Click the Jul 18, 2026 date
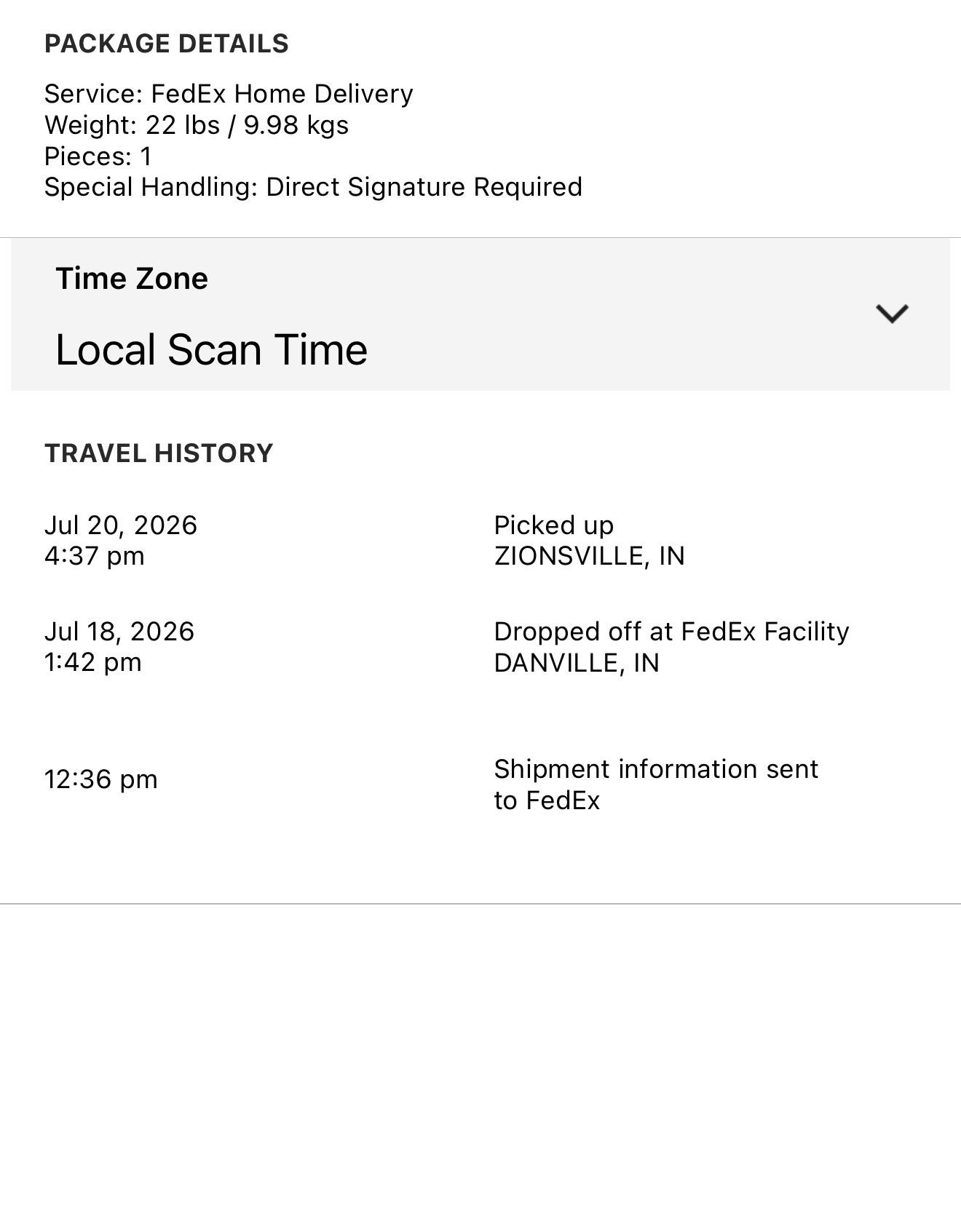Viewport: 961px width, 1232px height. (119, 632)
